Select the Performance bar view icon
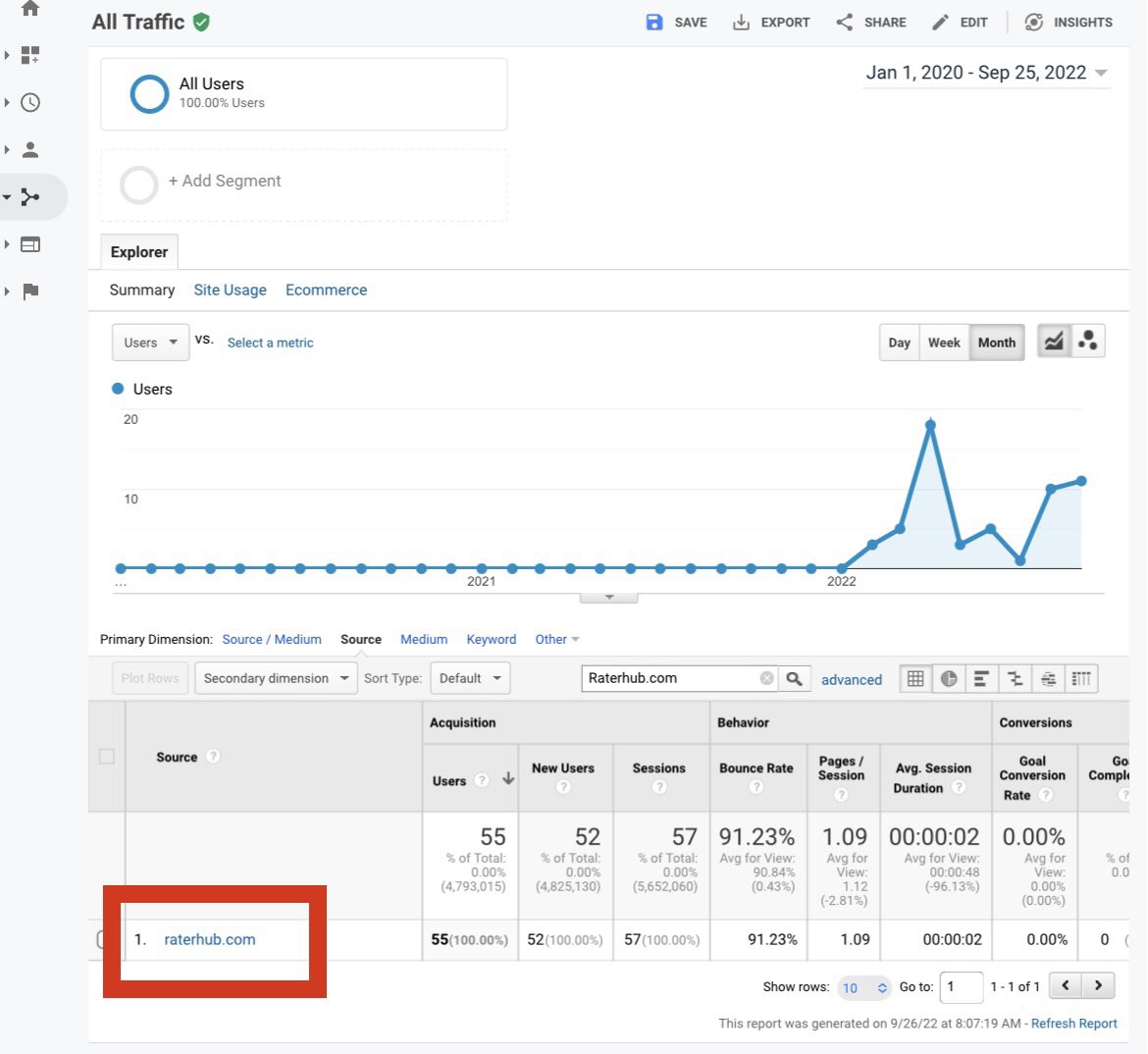This screenshot has height=1054, width=1148. [x=982, y=679]
